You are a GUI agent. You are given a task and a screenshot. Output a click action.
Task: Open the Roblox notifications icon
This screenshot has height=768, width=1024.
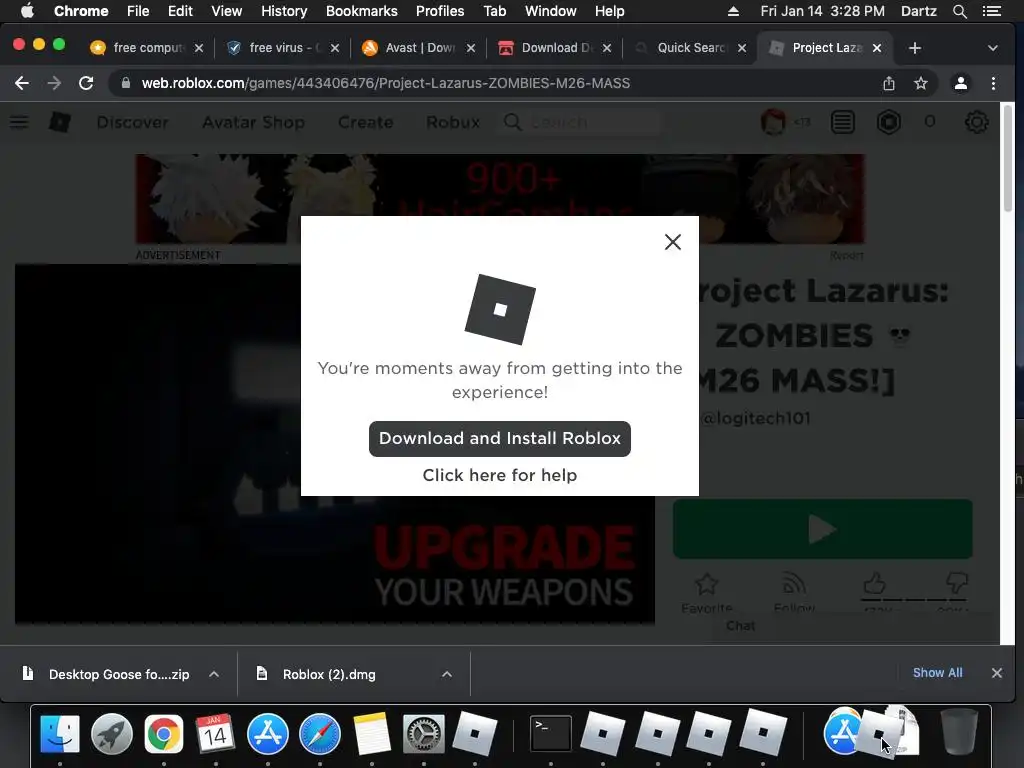(843, 122)
